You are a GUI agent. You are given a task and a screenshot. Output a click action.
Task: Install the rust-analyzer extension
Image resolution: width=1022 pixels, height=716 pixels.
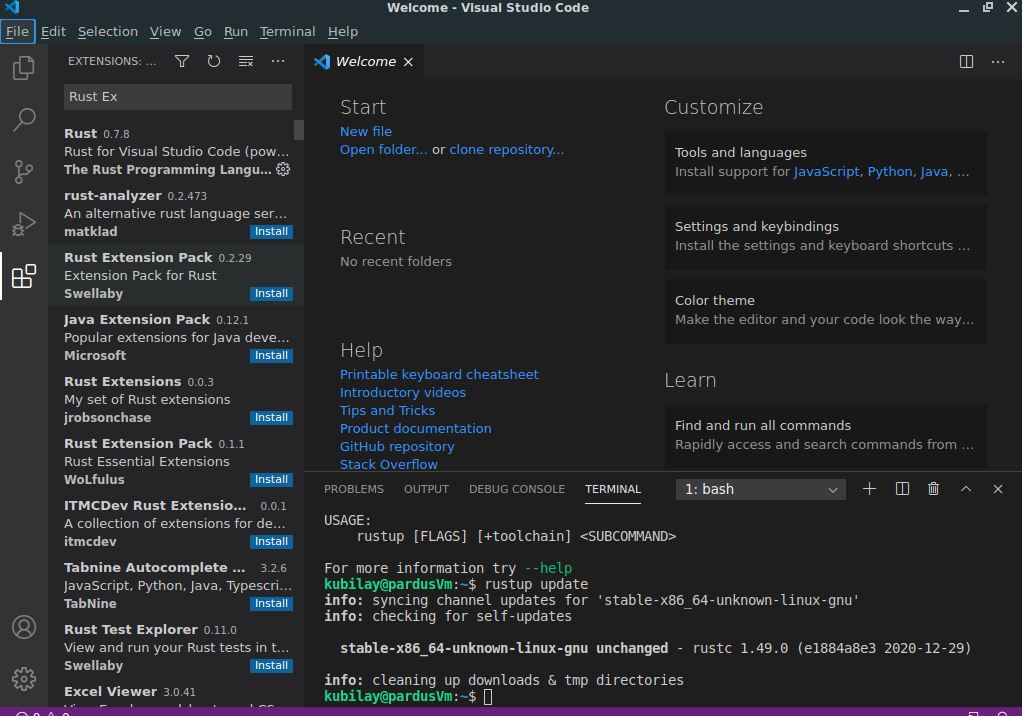tap(271, 232)
